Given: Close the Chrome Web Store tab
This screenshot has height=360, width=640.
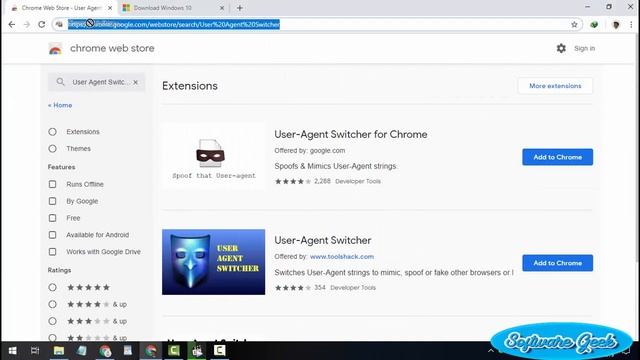Looking at the screenshot, I should 110,8.
